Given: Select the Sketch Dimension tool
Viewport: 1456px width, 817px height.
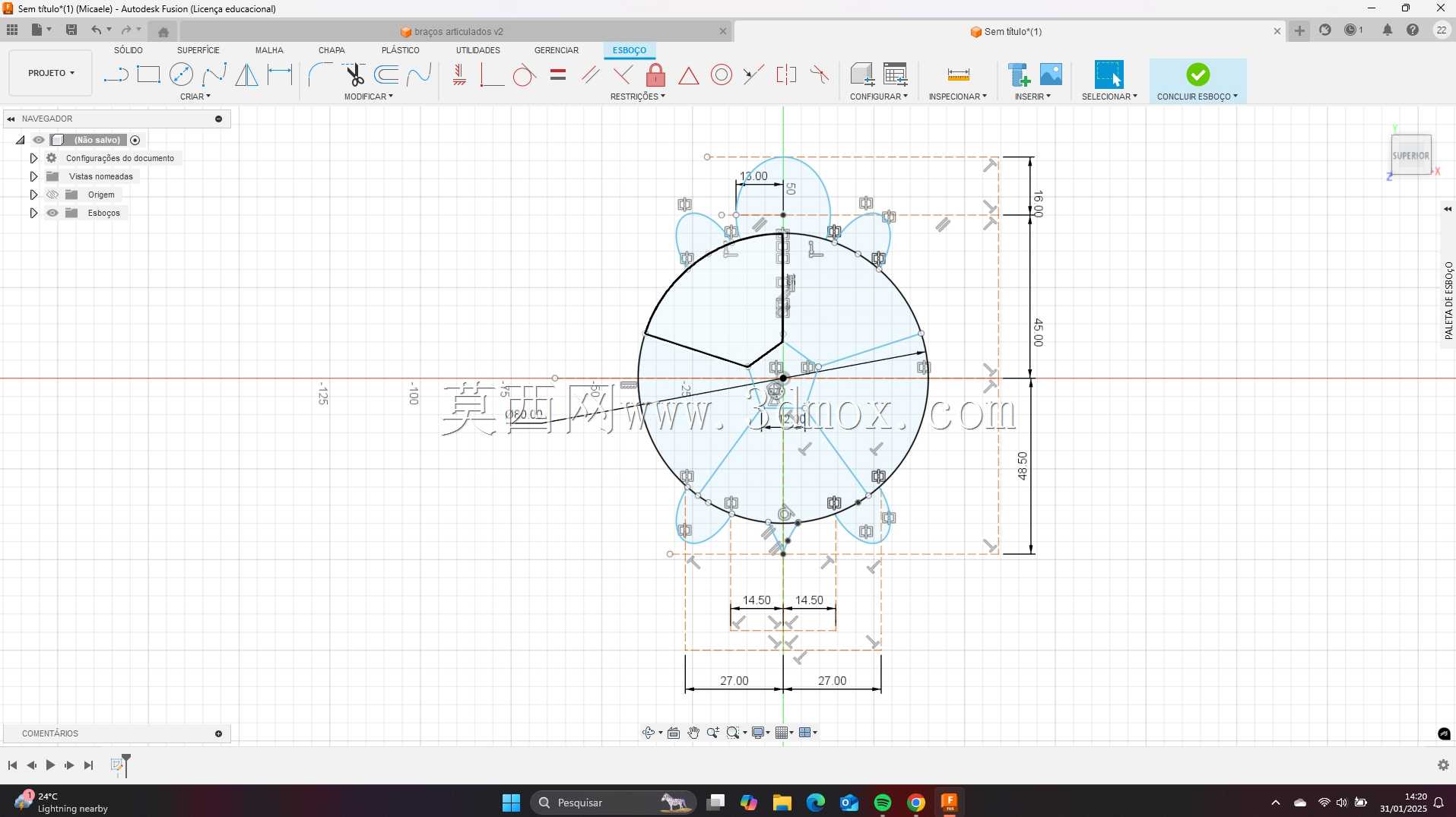Looking at the screenshot, I should (x=280, y=74).
